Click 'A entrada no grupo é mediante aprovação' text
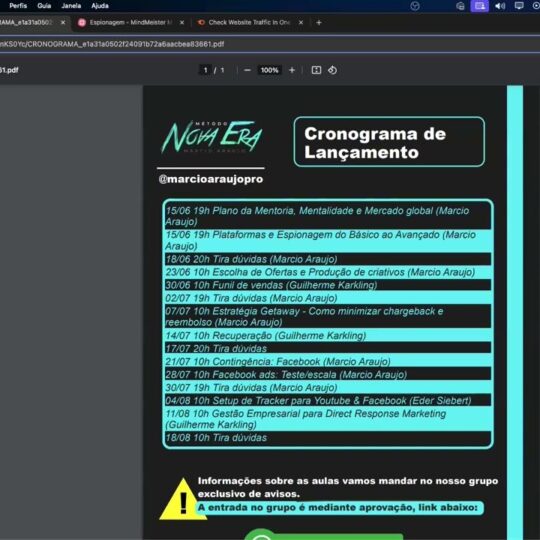Image resolution: width=540 pixels, height=540 pixels. click(338, 508)
